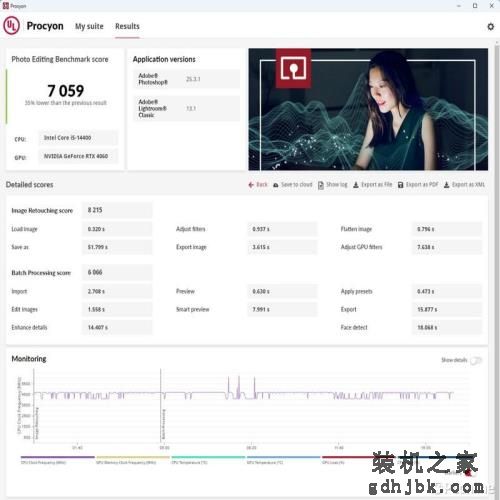Select the 7 059 benchmark score
This screenshot has width=500, height=500.
(x=66, y=91)
